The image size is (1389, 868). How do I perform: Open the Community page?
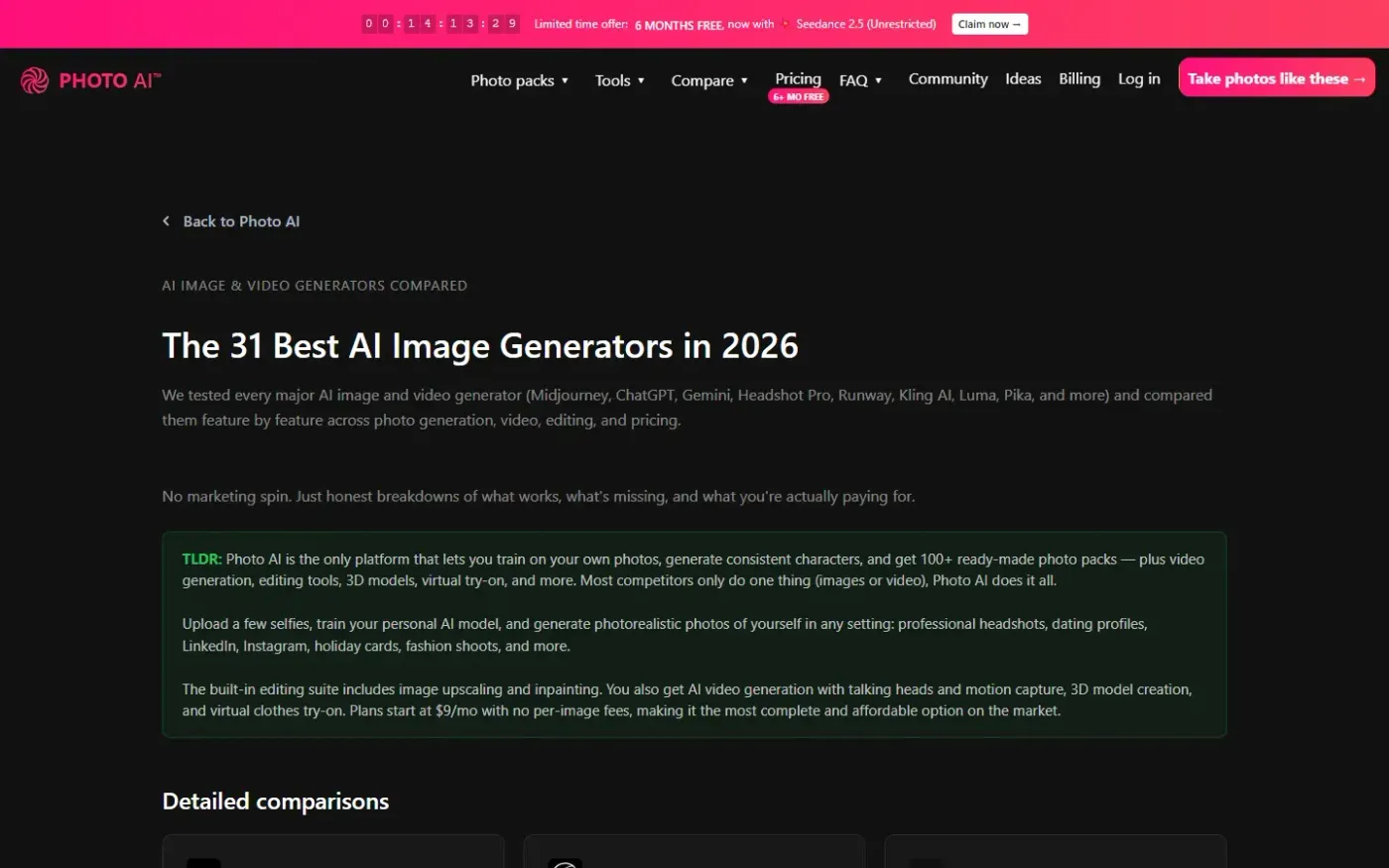pos(948,78)
